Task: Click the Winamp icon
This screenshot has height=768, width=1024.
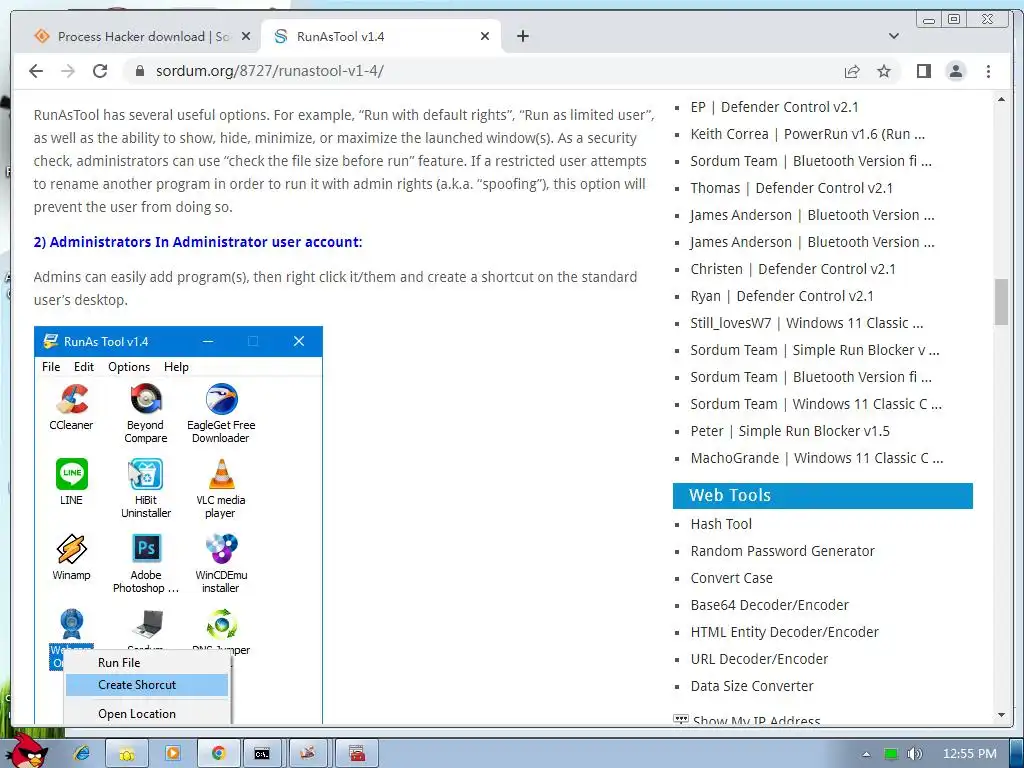Action: 71,549
